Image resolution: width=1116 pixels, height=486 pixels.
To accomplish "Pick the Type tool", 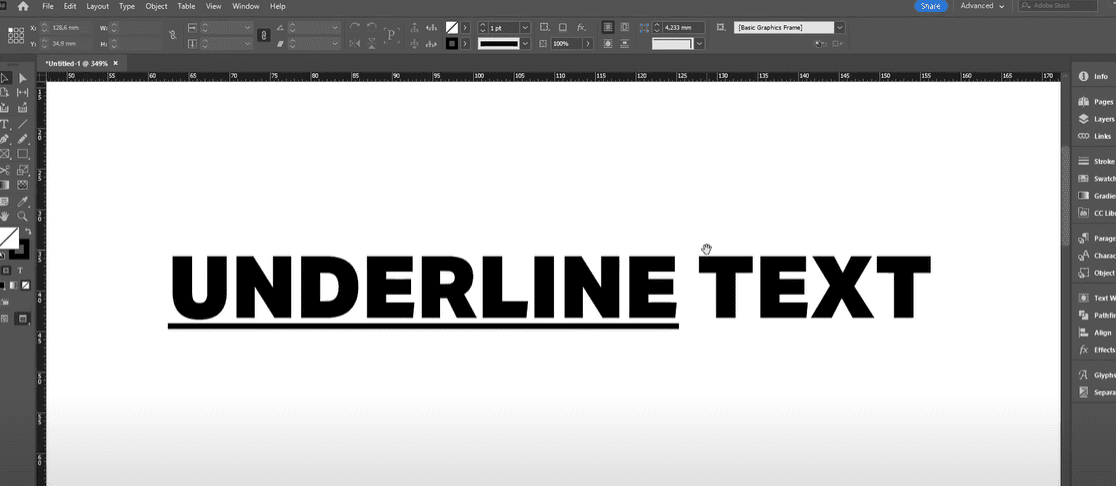I will coord(5,124).
